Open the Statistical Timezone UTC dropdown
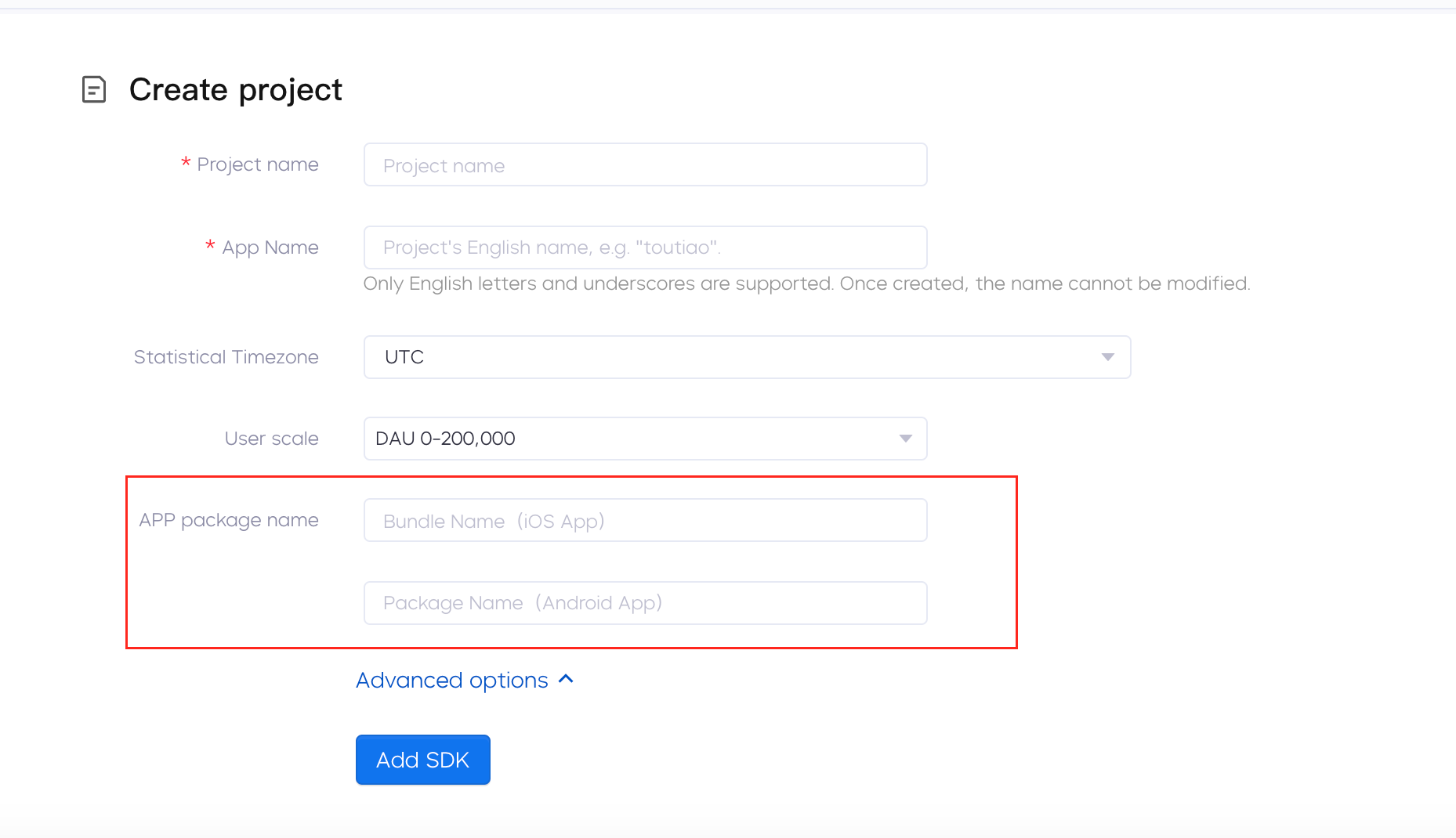This screenshot has height=838, width=1456. pos(747,357)
